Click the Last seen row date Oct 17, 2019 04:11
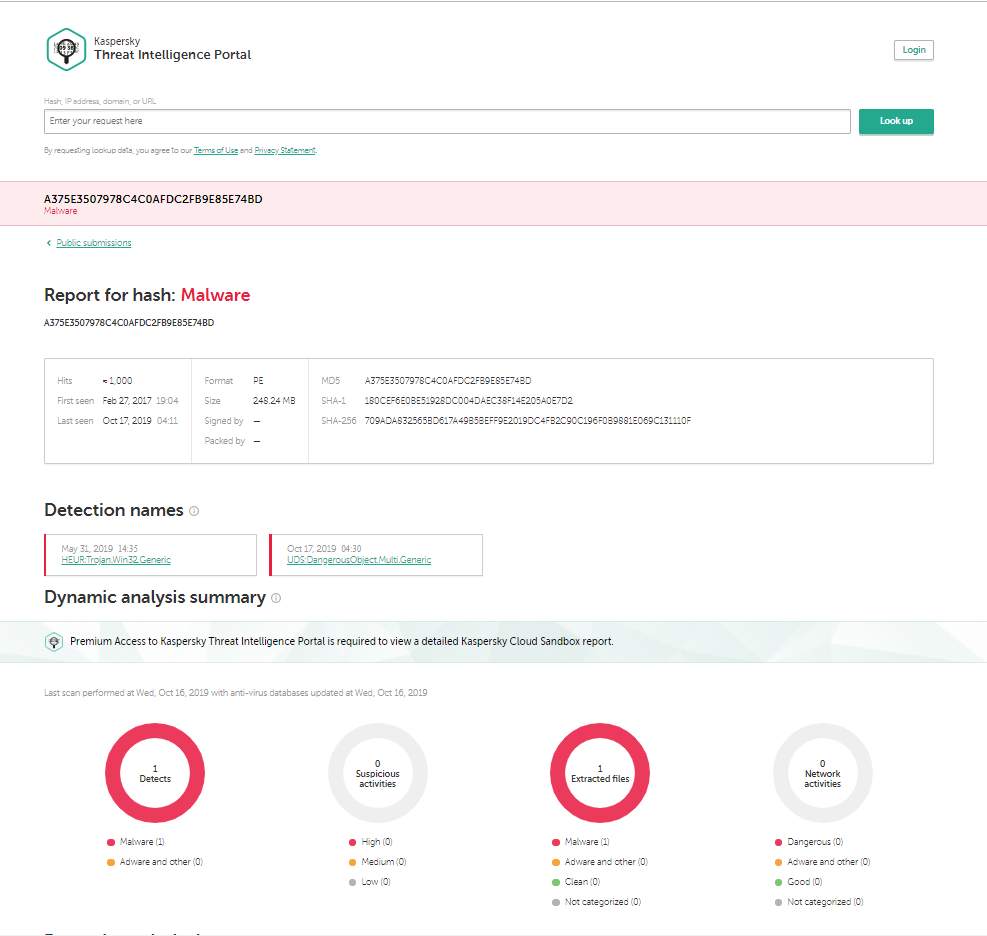The height and width of the screenshot is (936, 987). pos(140,421)
